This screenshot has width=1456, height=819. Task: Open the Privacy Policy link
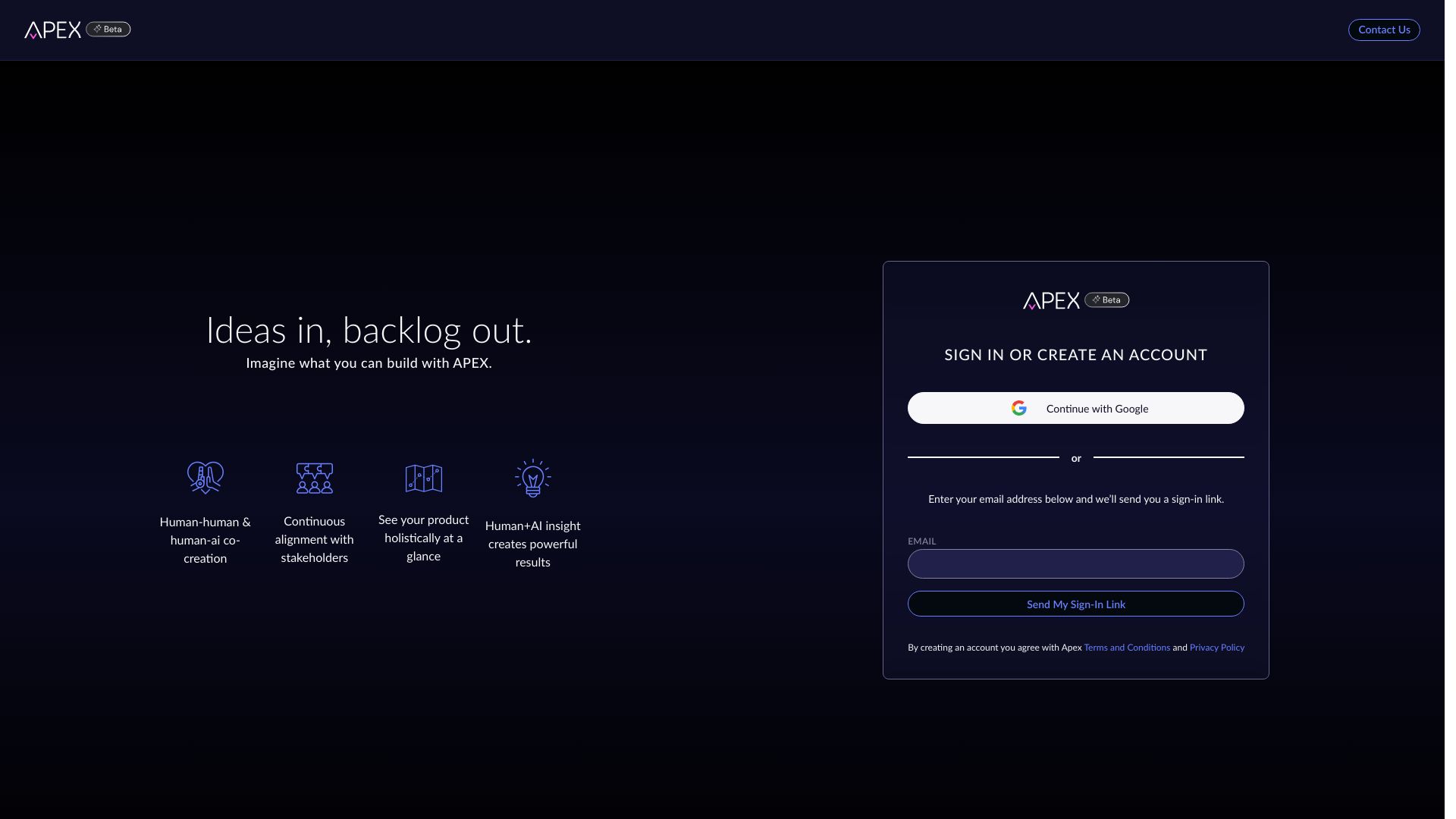click(x=1216, y=648)
